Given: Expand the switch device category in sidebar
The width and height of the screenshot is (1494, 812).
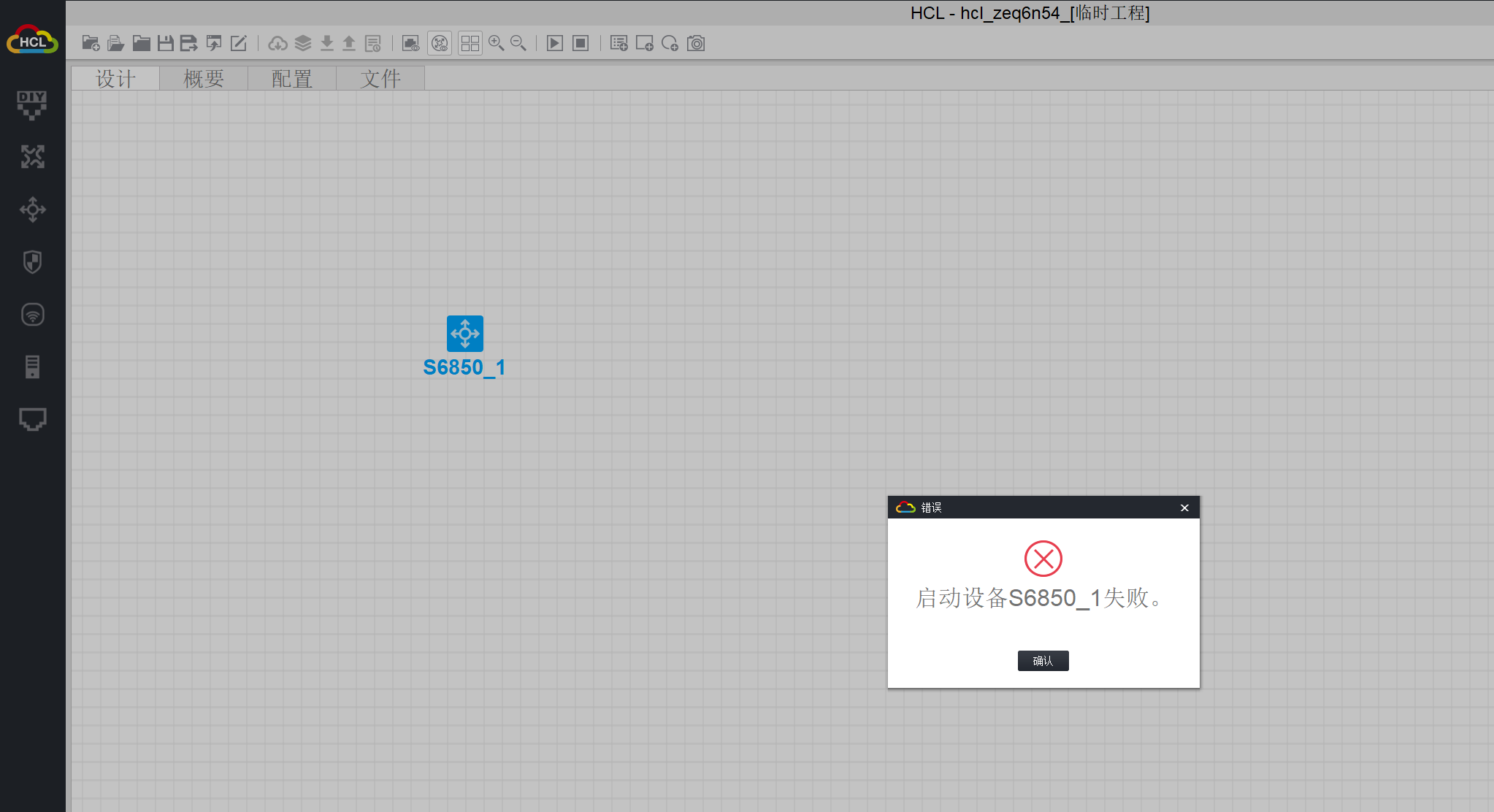Looking at the screenshot, I should click(x=32, y=210).
